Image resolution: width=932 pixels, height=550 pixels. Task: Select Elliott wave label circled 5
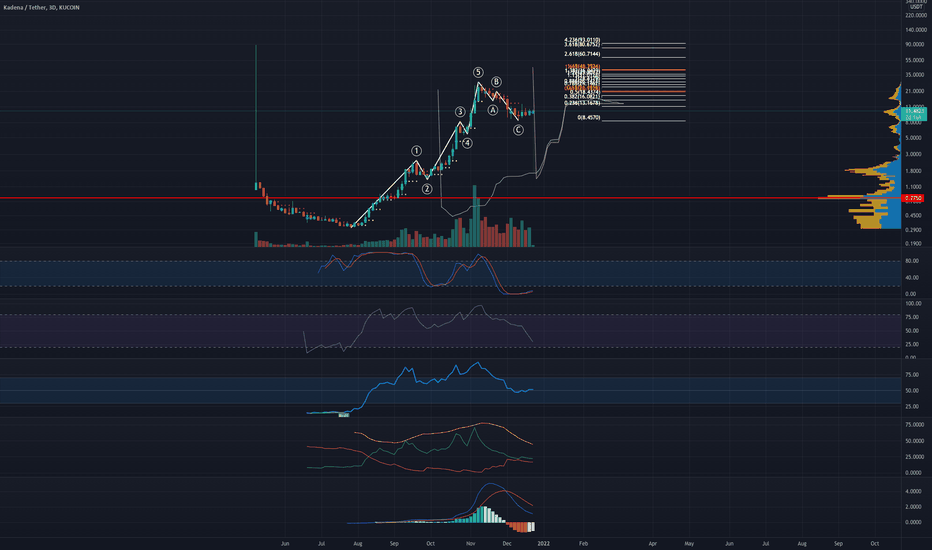(478, 73)
